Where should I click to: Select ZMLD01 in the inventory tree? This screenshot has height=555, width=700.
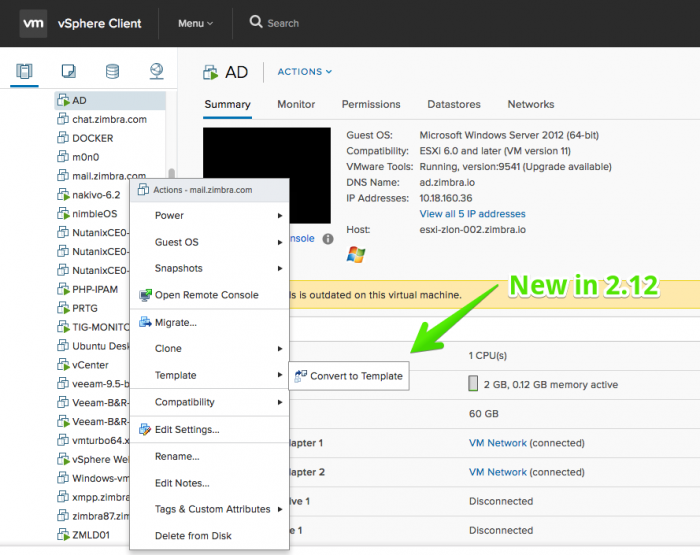pyautogui.click(x=92, y=535)
